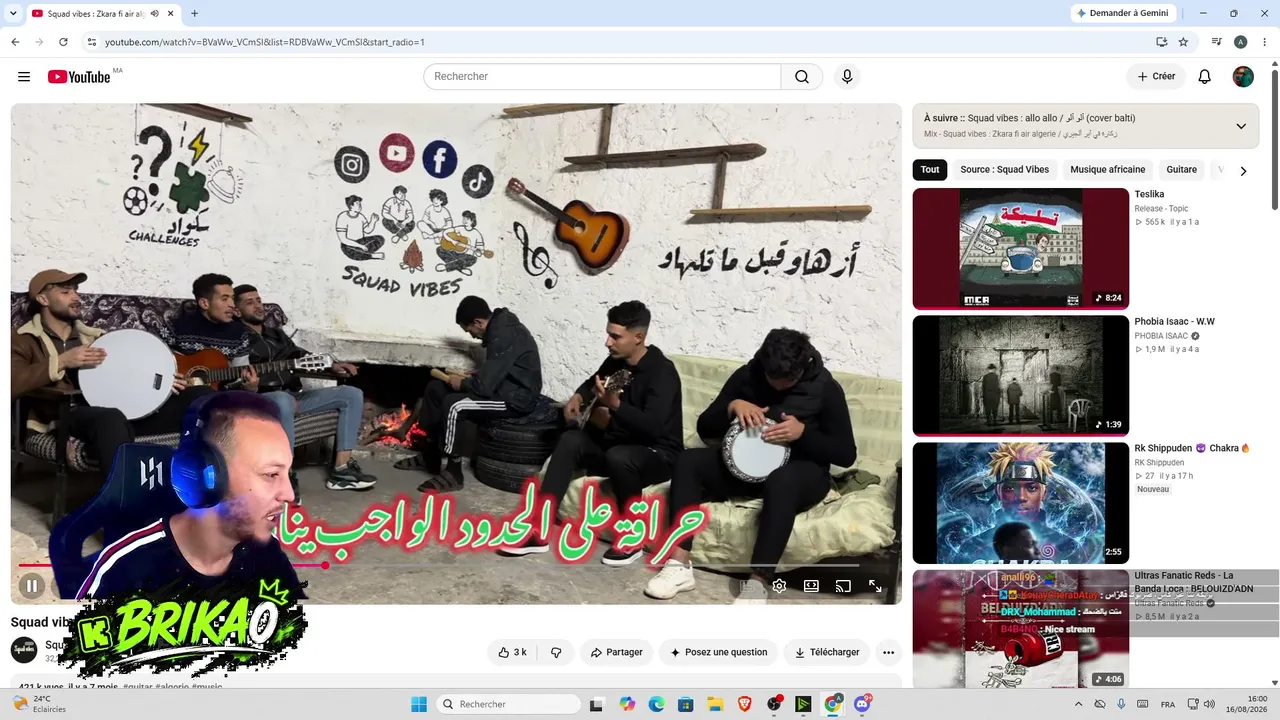Open the YouTube account avatar menu
Screen dimensions: 1280x720
click(1243, 77)
